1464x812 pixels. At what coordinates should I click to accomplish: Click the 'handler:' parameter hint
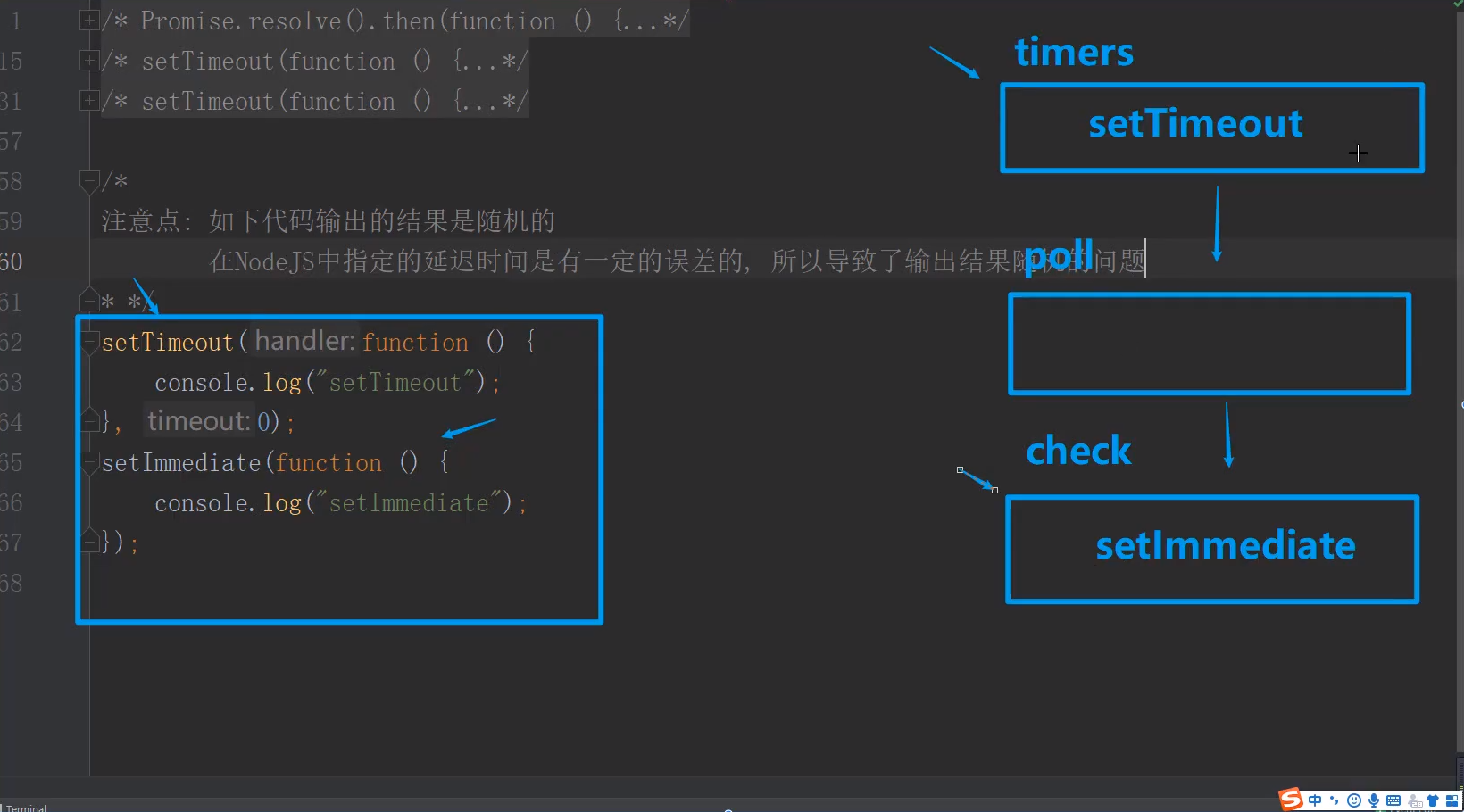click(x=304, y=341)
